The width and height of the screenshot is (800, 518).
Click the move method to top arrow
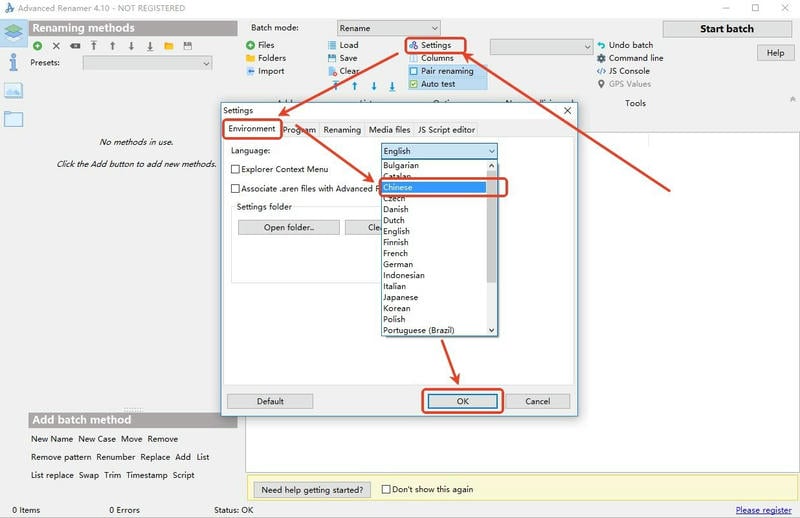(x=94, y=45)
